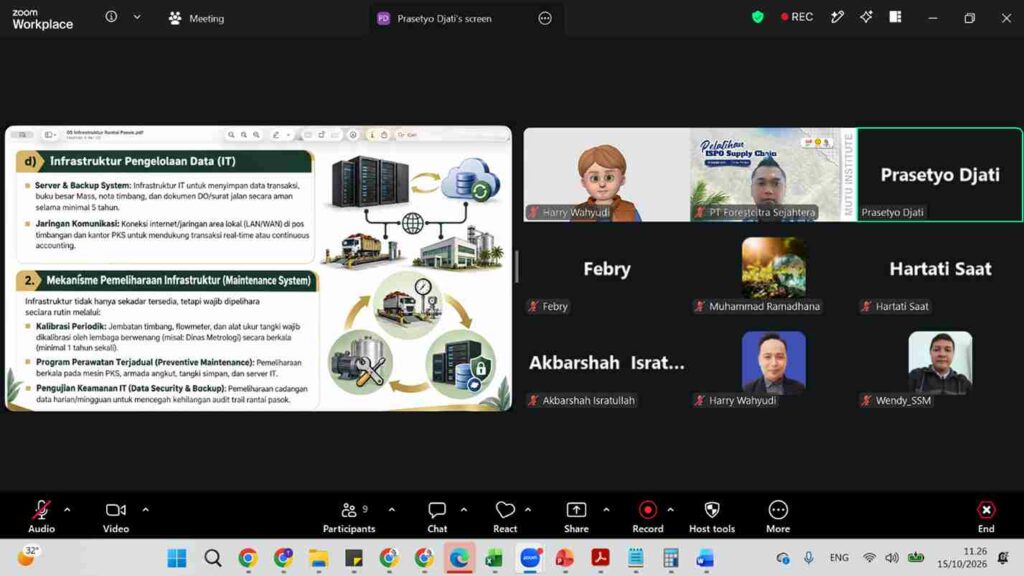Open screen share options ellipsis
Screen dimensions: 1024x576
[545, 18]
